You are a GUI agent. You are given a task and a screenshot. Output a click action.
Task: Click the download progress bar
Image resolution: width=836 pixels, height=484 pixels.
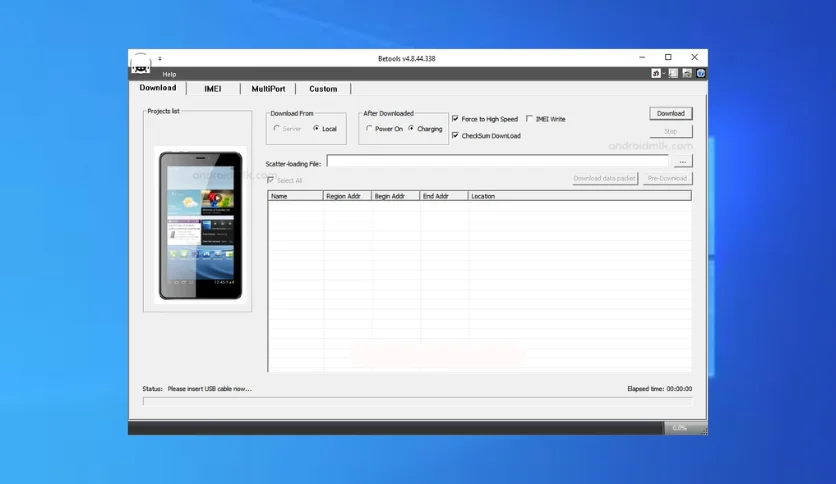(417, 401)
